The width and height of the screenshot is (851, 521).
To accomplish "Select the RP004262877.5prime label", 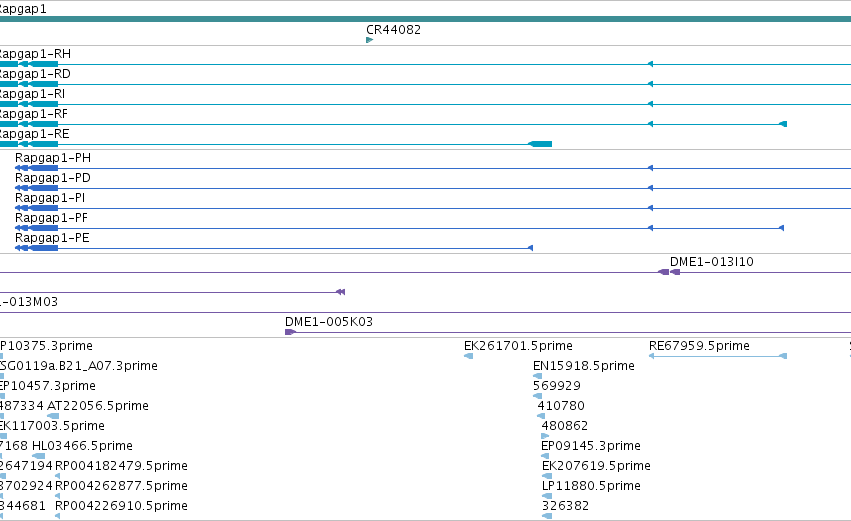I will [x=122, y=486].
